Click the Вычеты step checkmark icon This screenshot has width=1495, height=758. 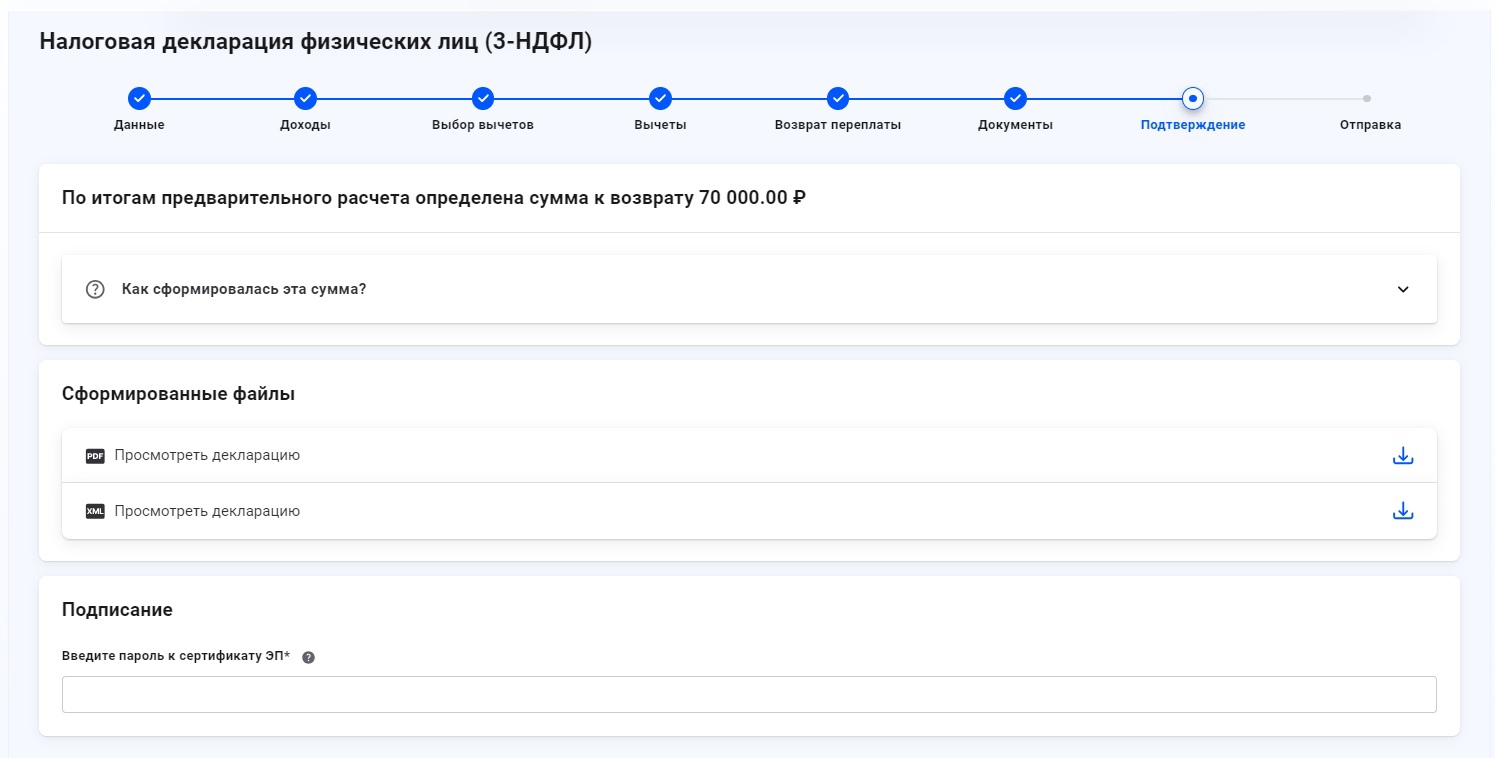click(x=660, y=98)
